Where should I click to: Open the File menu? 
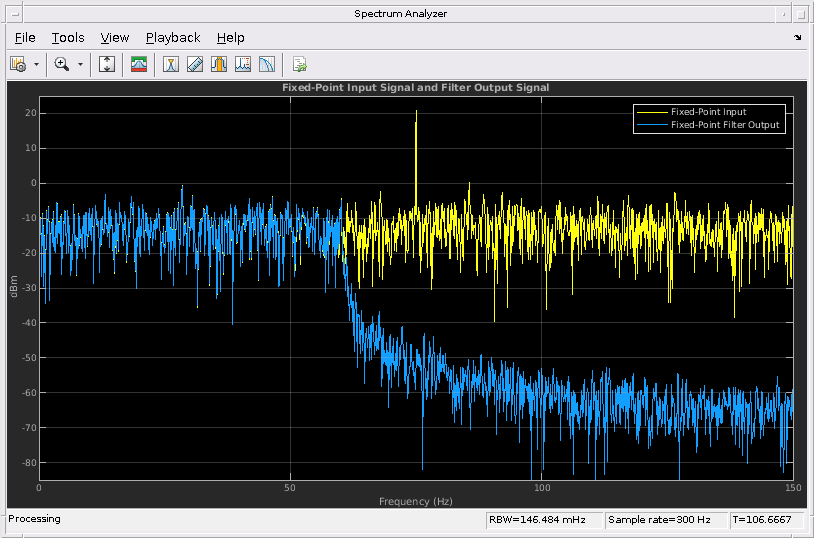point(25,37)
